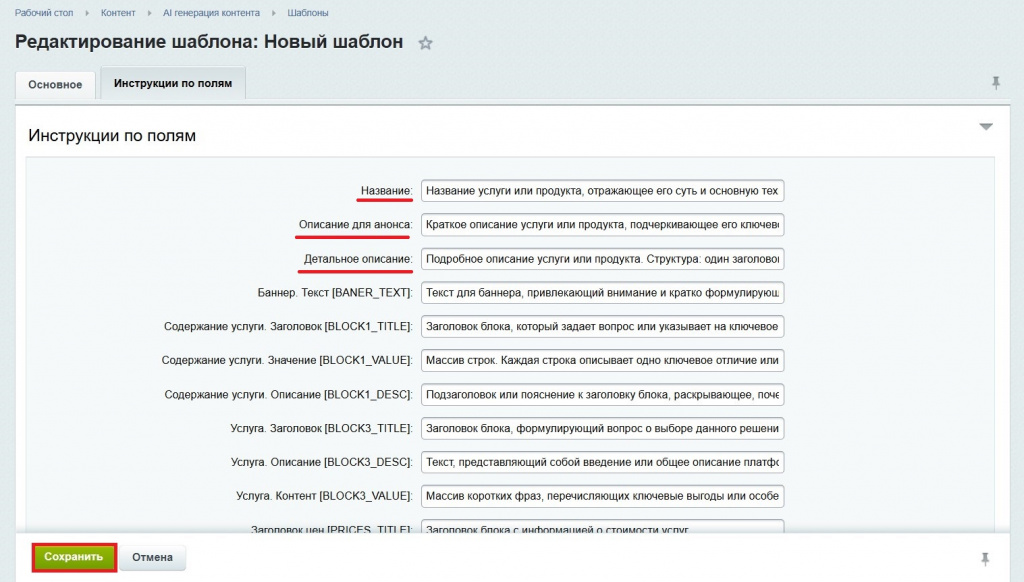This screenshot has height=582, width=1024.
Task: Focus the Название input field
Action: click(x=602, y=191)
